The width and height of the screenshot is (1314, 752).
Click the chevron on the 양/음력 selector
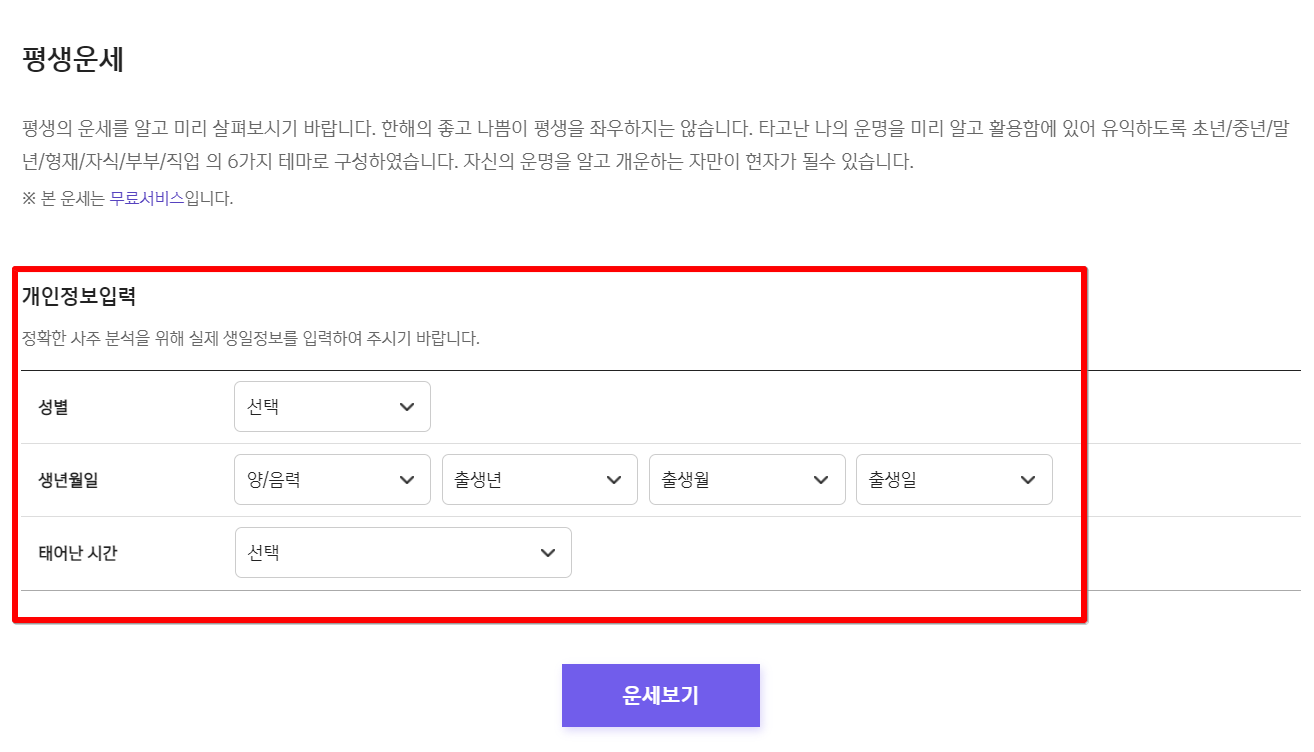tap(406, 479)
